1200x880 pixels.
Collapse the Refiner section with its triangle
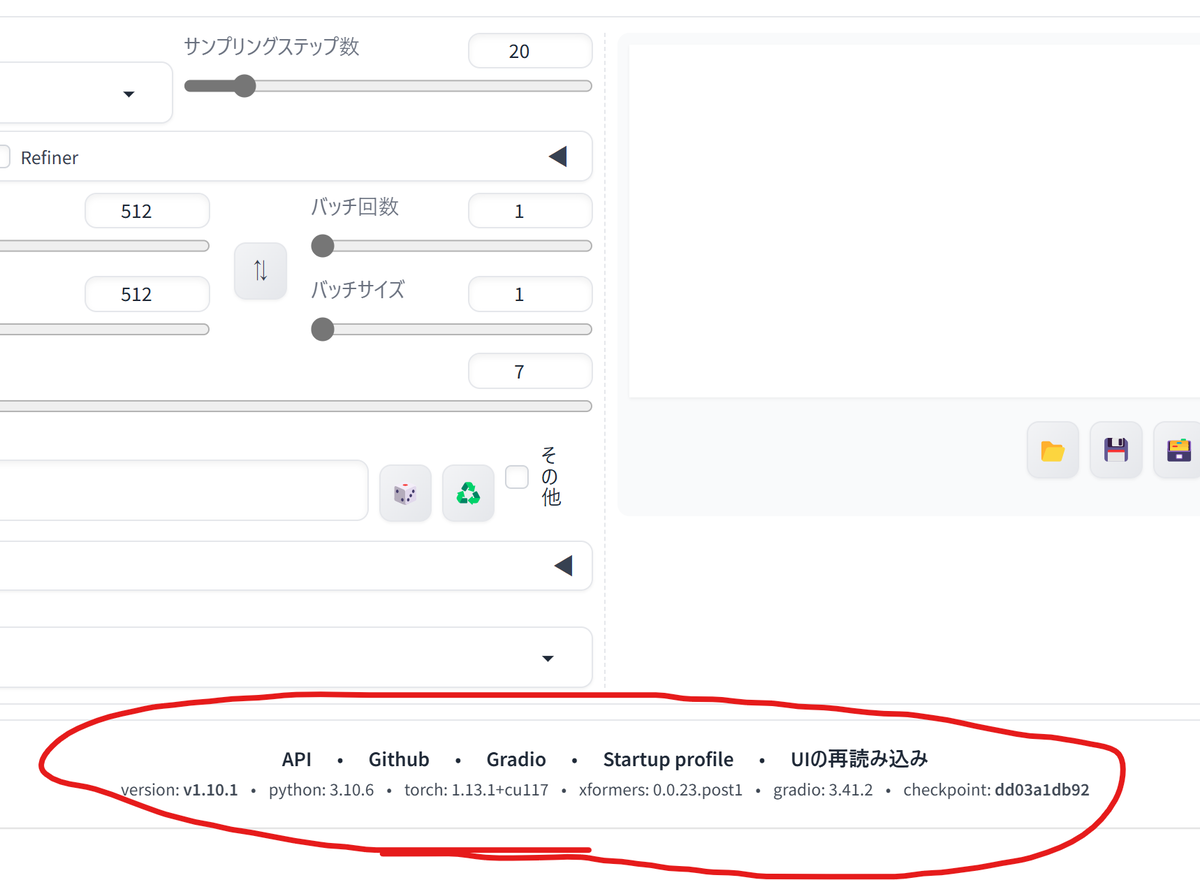[558, 156]
